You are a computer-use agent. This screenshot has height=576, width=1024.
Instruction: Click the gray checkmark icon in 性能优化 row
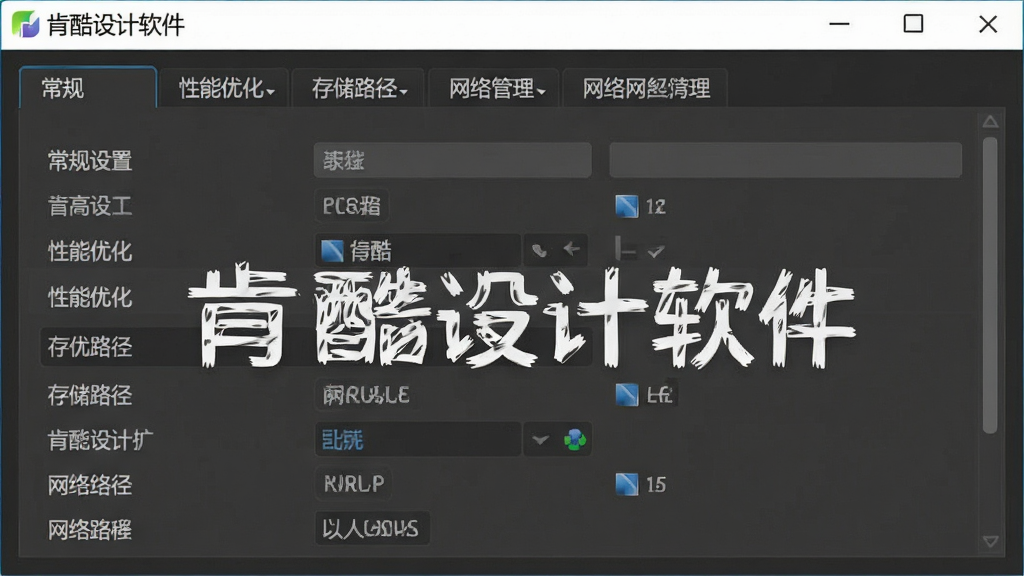point(656,251)
